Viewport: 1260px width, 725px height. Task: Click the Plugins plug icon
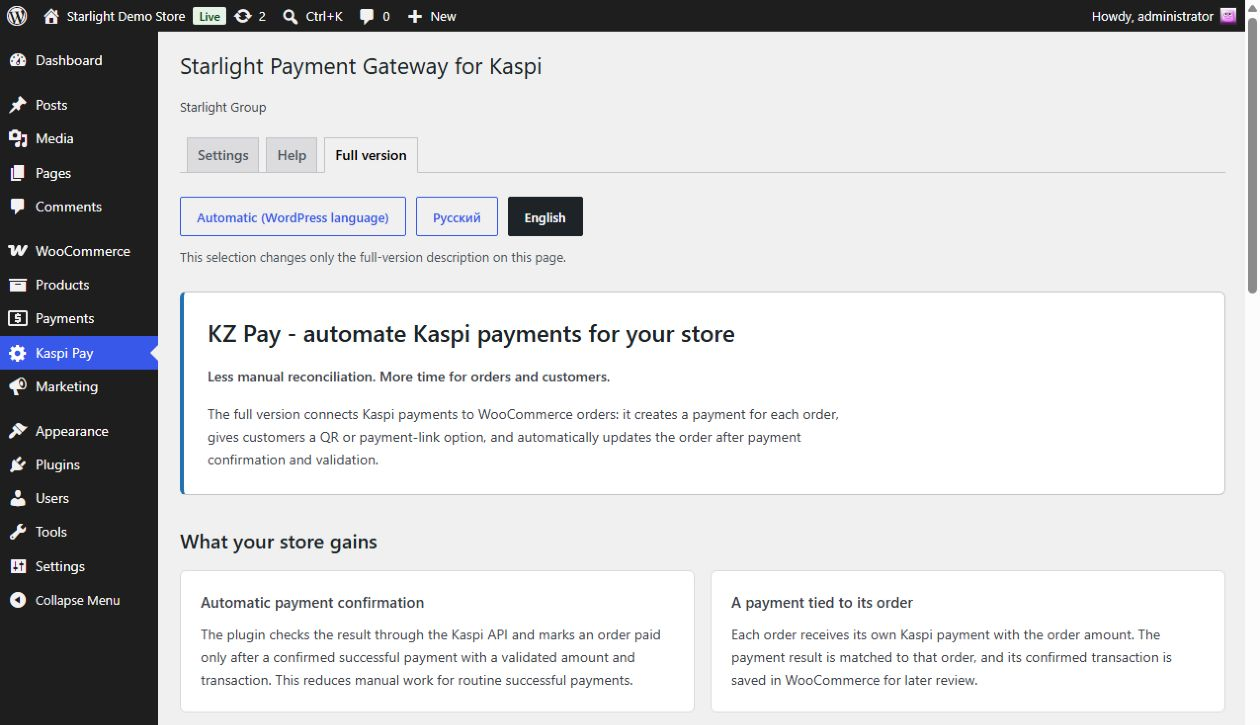18,465
